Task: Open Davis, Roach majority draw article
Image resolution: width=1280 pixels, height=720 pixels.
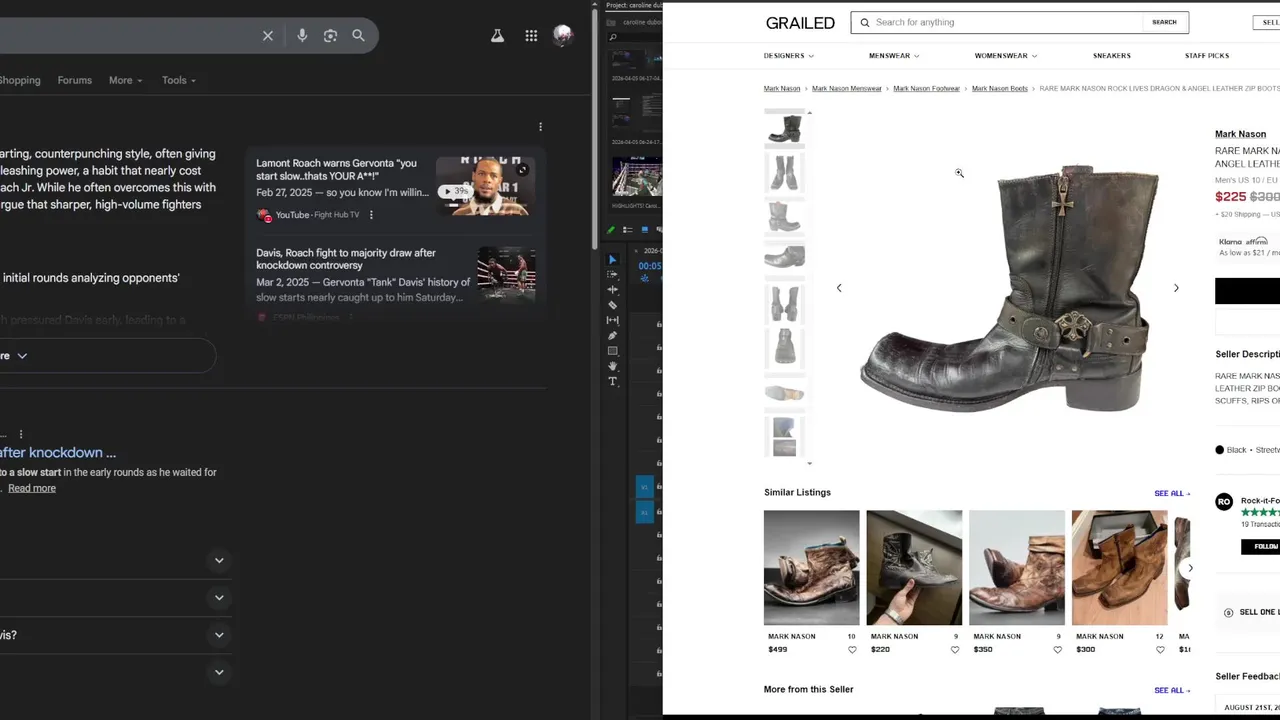Action: pyautogui.click(x=346, y=259)
